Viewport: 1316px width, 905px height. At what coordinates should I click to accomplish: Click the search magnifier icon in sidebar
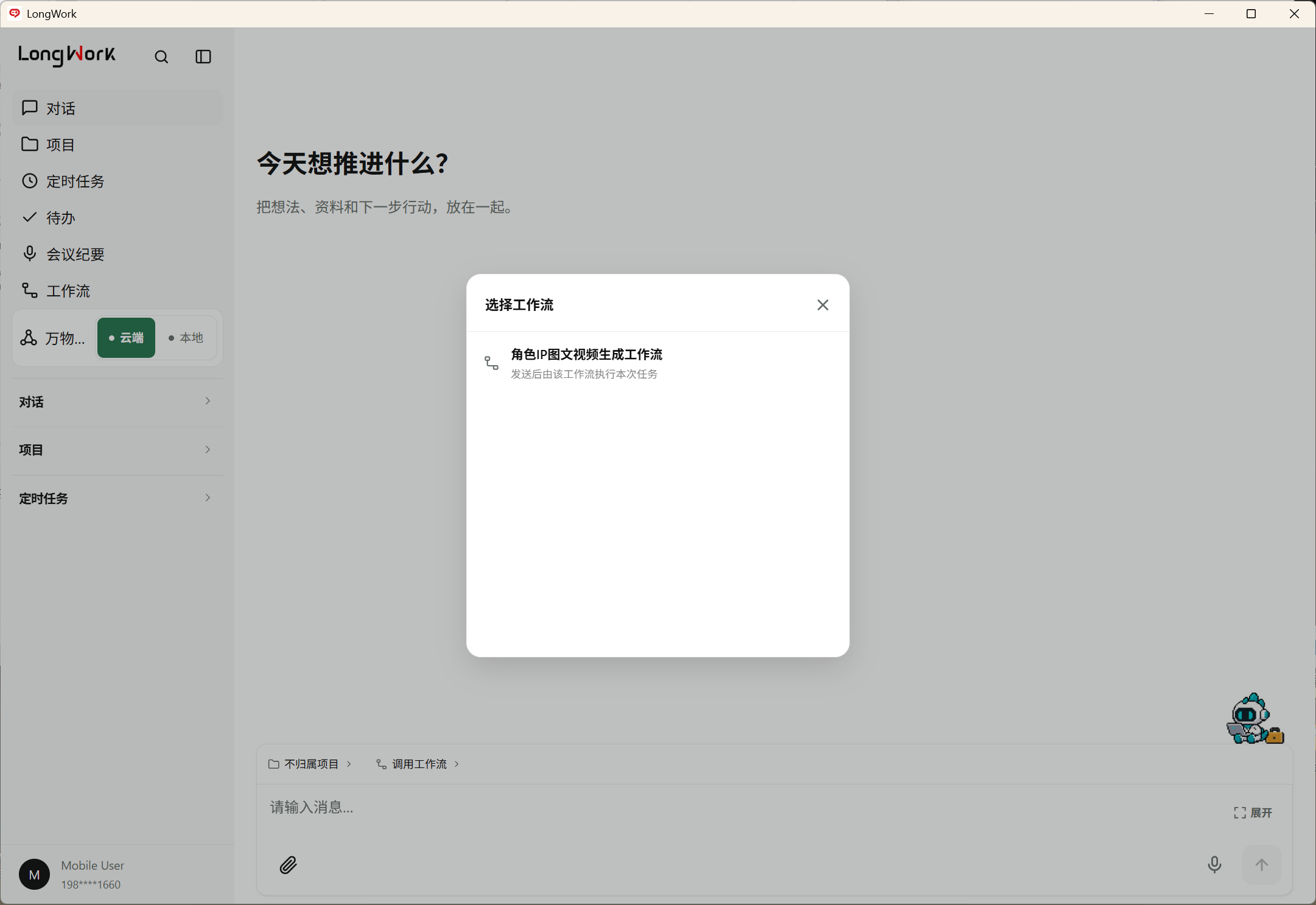[x=161, y=57]
